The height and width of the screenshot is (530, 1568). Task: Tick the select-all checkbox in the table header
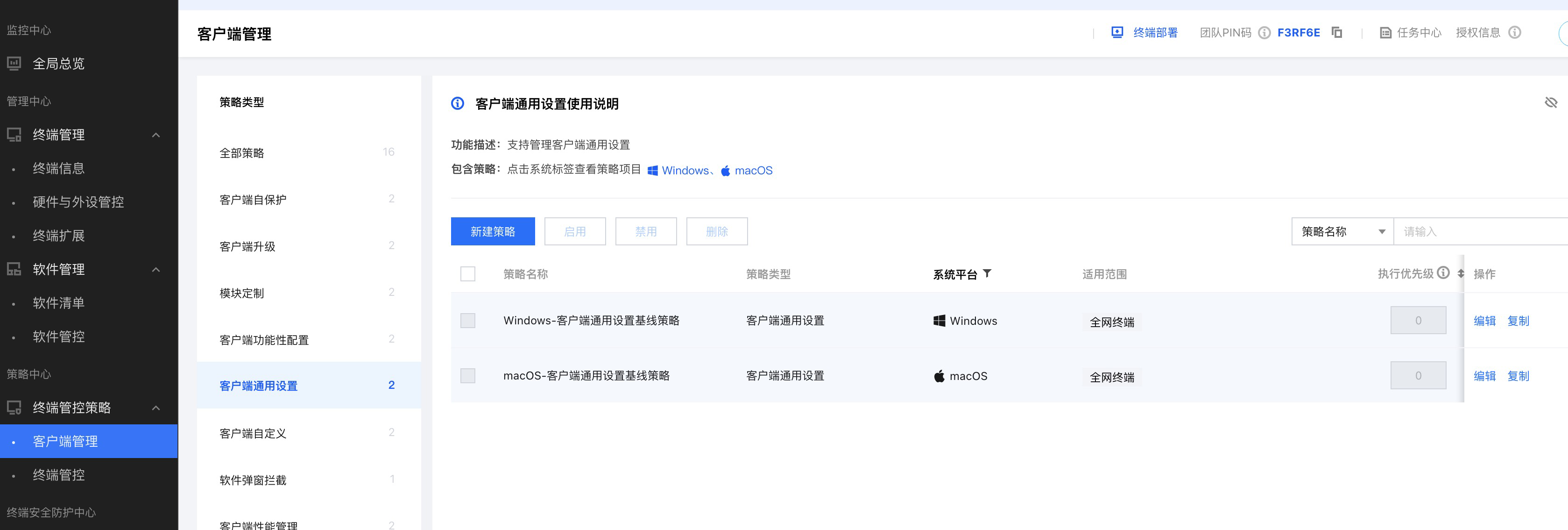467,274
